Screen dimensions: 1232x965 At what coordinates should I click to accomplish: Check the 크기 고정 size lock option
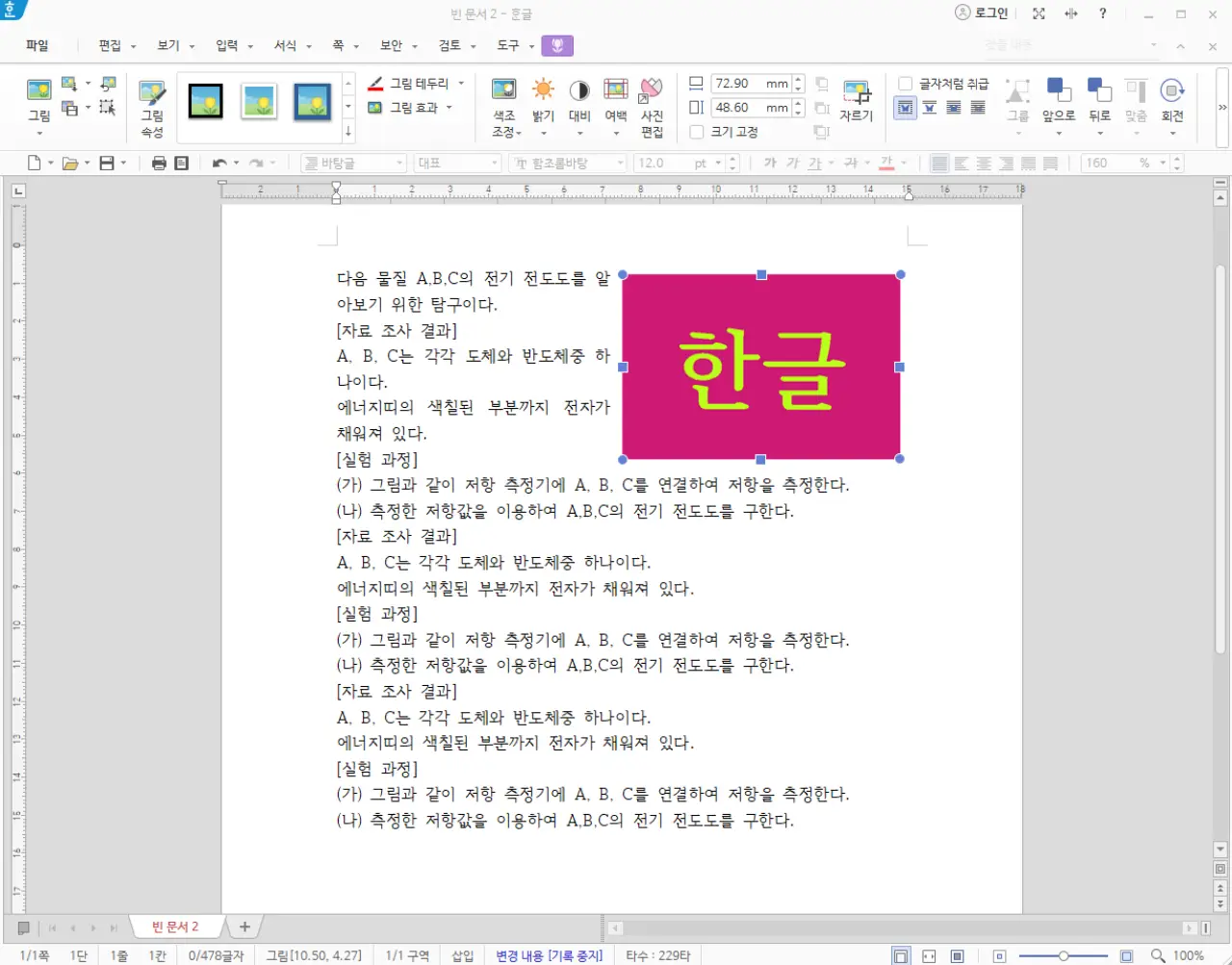pyautogui.click(x=696, y=132)
